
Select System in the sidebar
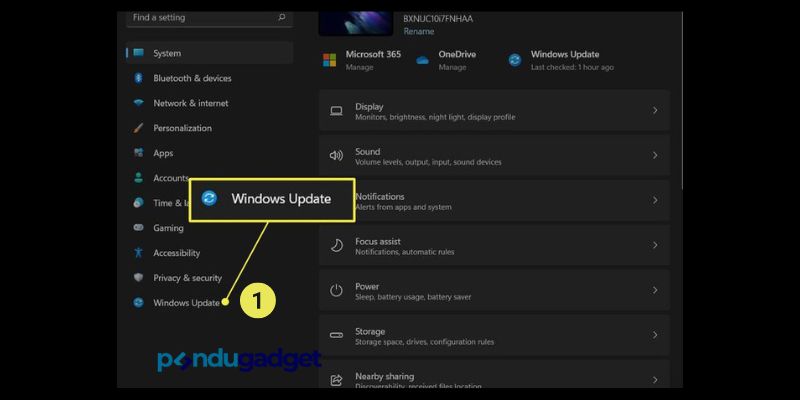tap(209, 53)
